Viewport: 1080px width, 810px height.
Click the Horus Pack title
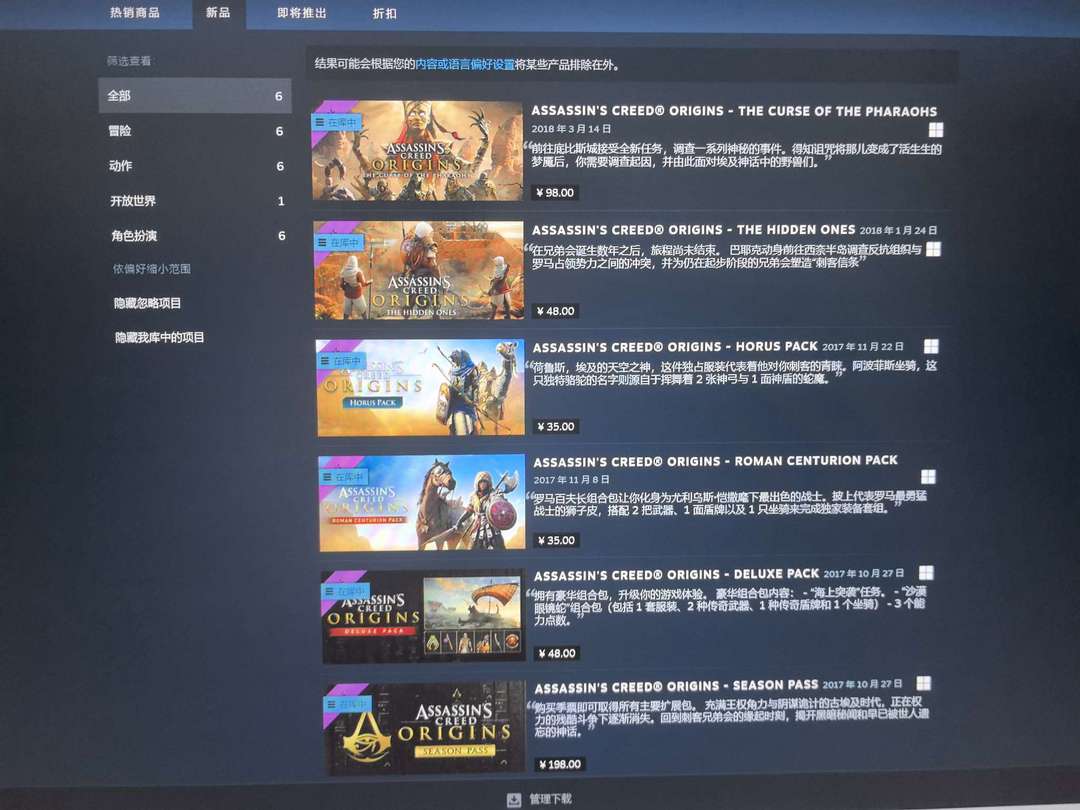click(675, 346)
